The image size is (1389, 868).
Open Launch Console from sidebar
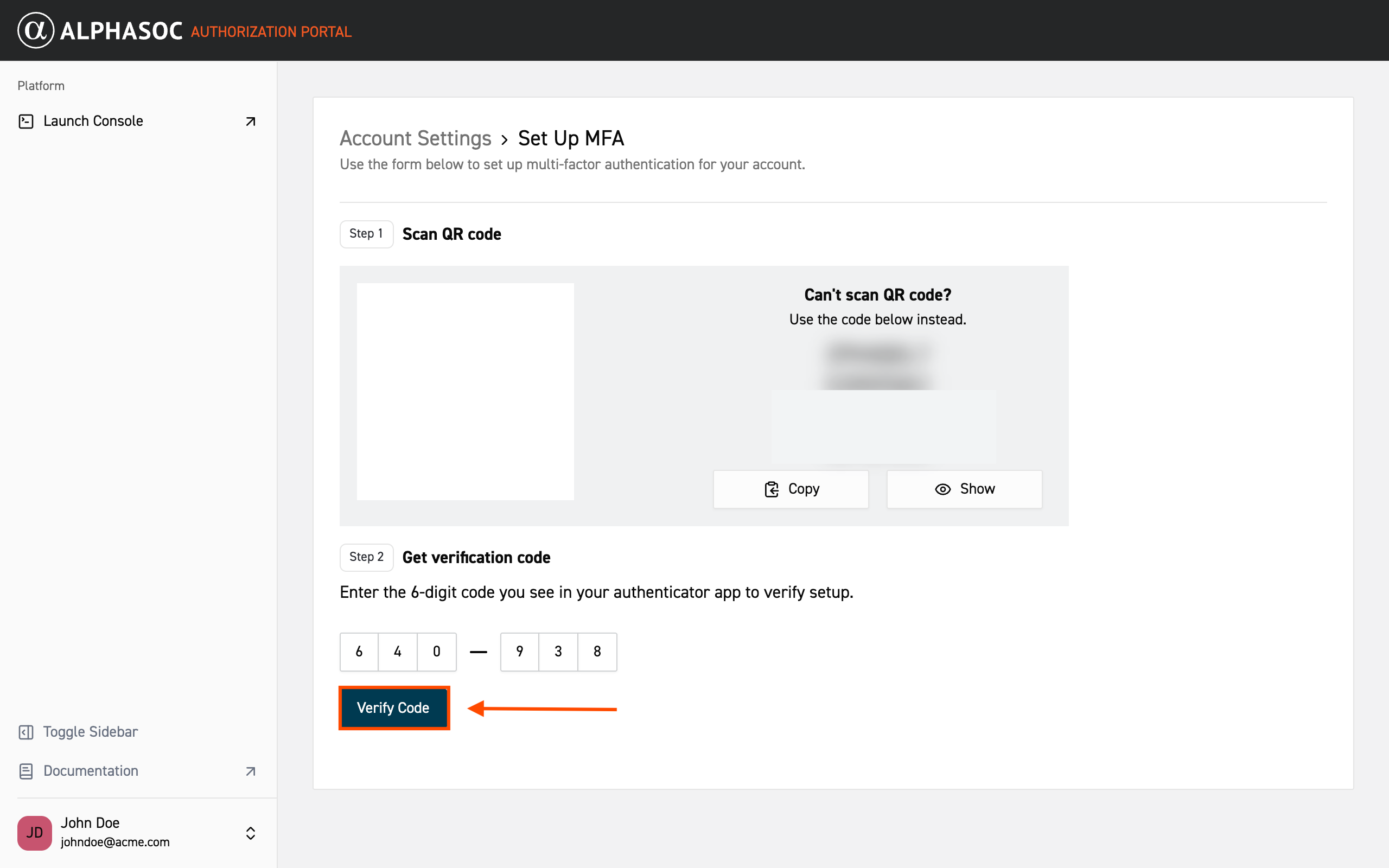point(137,121)
